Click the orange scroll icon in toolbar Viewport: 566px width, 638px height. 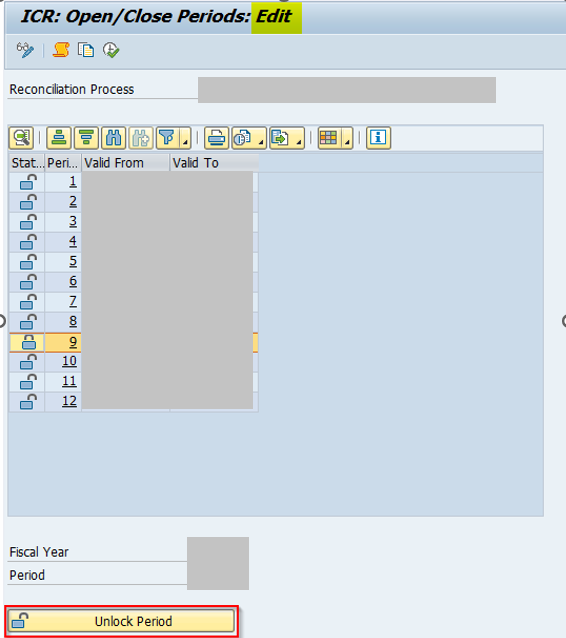[61, 50]
